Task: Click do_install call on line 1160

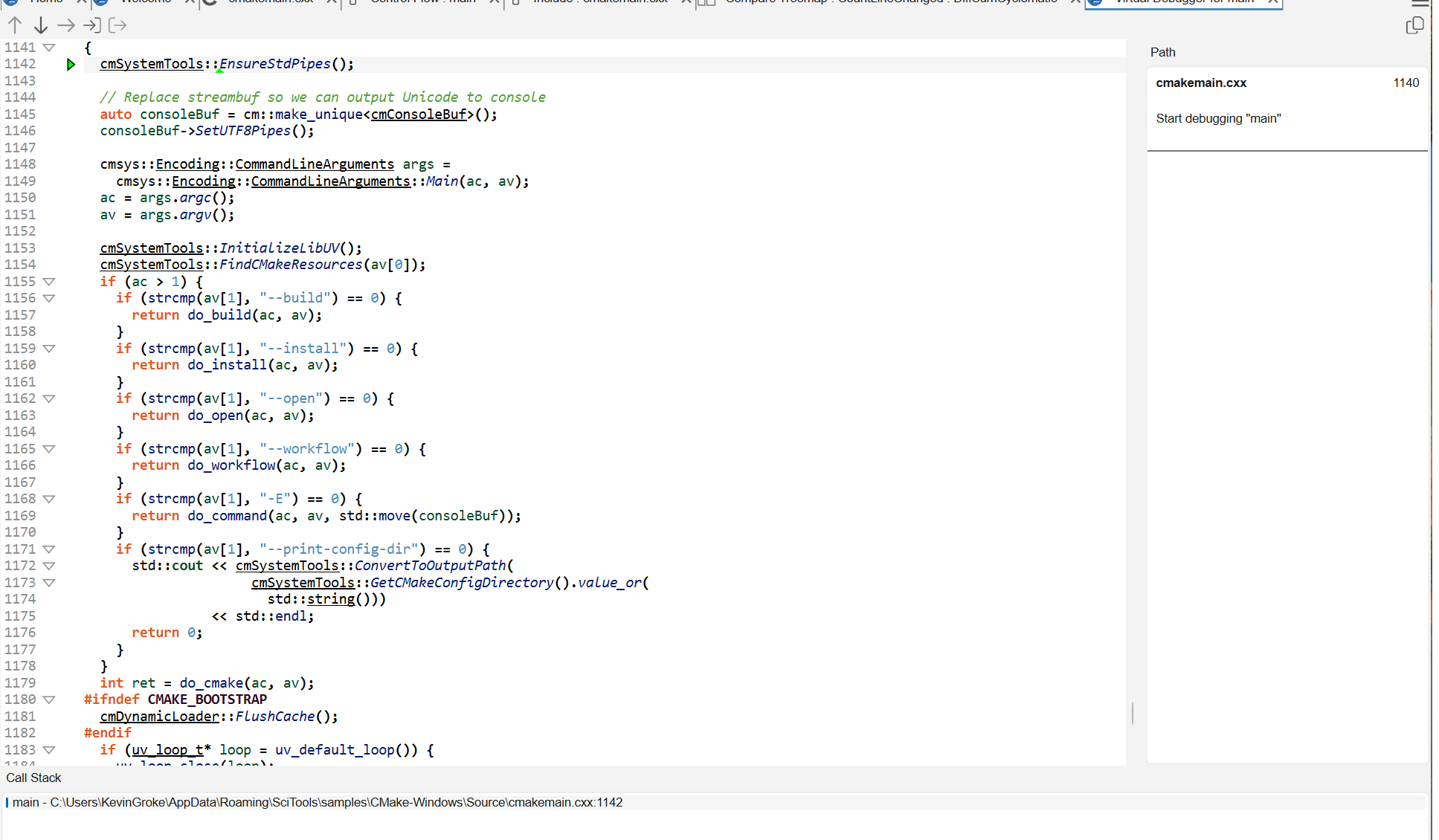Action: pyautogui.click(x=227, y=365)
